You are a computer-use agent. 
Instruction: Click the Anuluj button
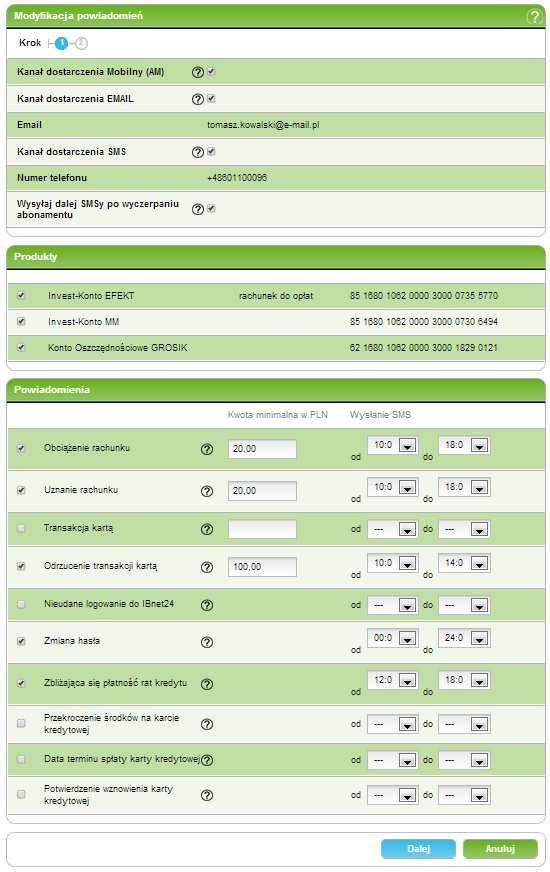point(500,849)
